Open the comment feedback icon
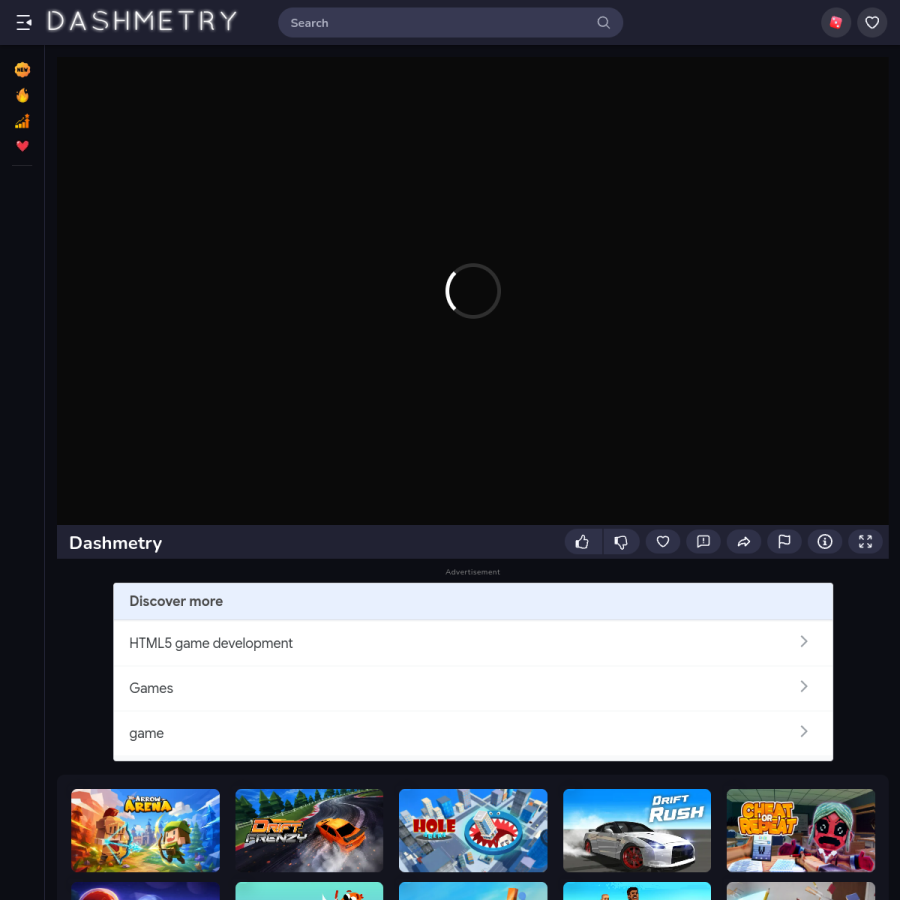This screenshot has height=900, width=900. point(703,542)
